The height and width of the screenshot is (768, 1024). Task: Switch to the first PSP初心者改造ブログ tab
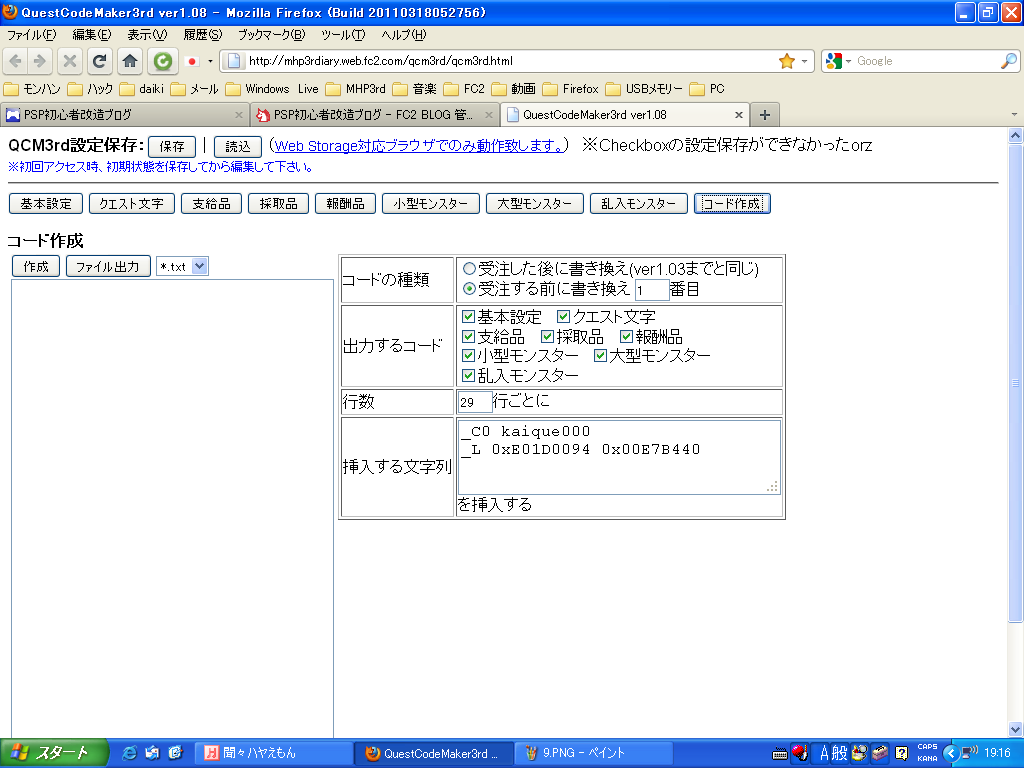tap(124, 115)
